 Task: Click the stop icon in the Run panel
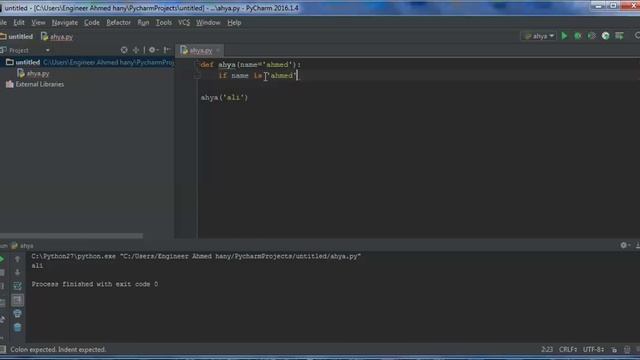click(x=2, y=272)
